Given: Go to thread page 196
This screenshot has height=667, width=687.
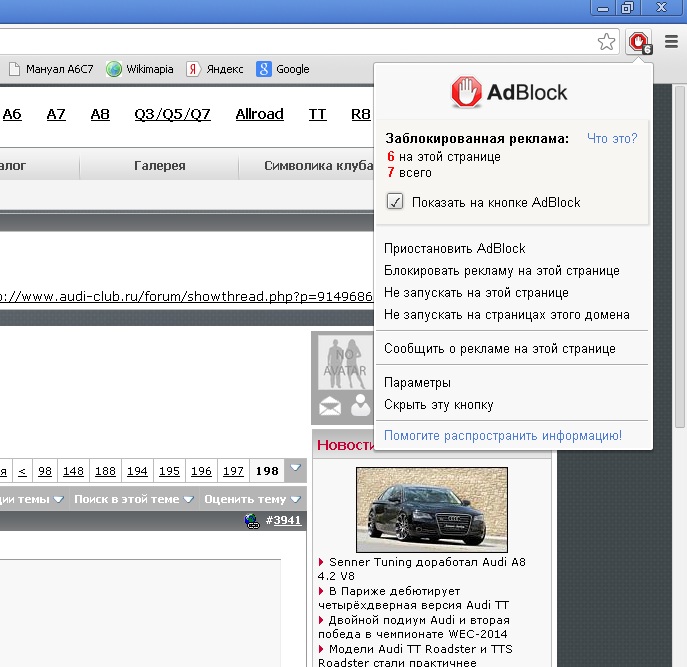Looking at the screenshot, I should coord(201,471).
